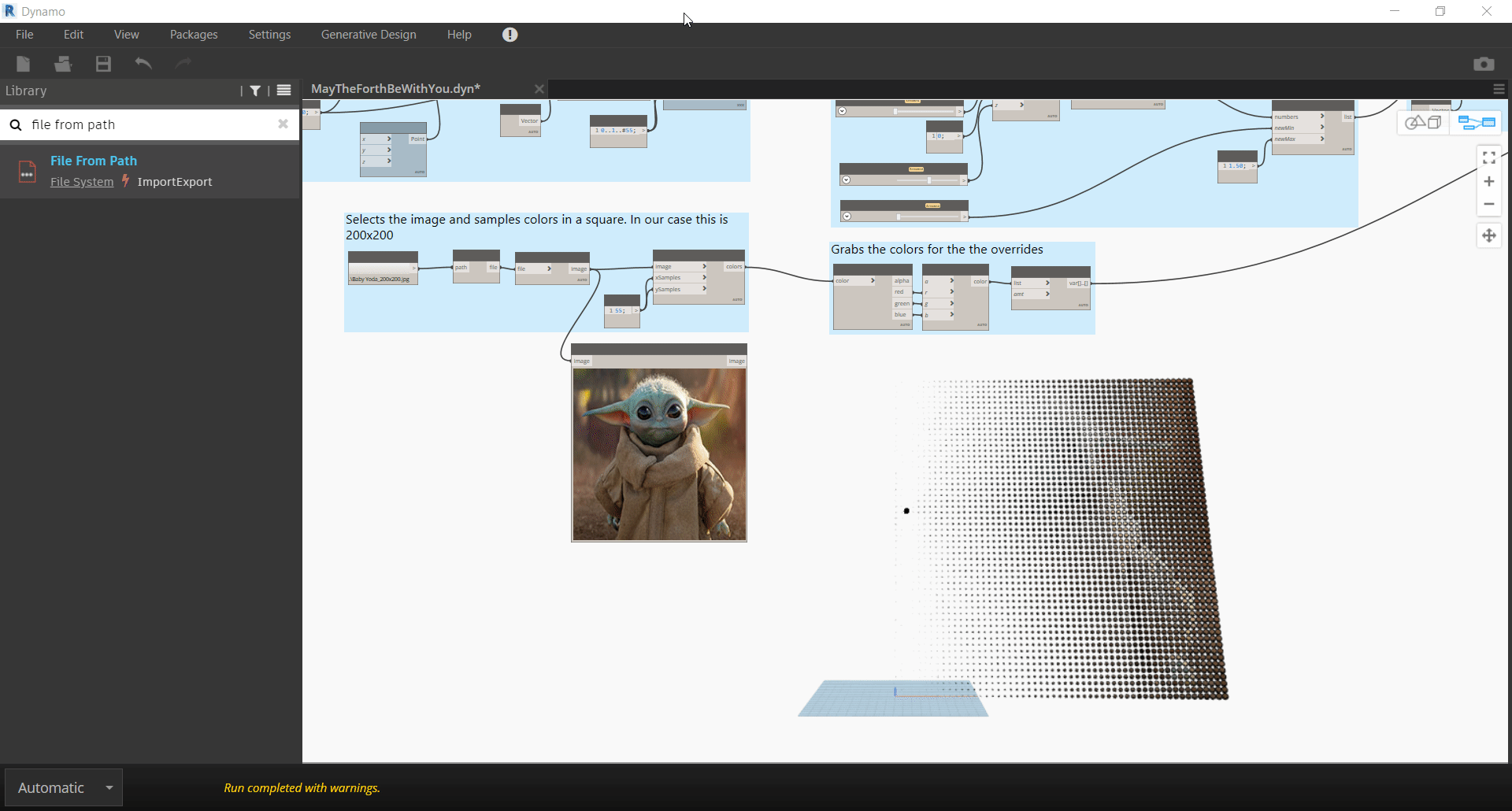Screen dimensions: 1512x811
Task: Click the alpha output port
Action: coord(902,281)
